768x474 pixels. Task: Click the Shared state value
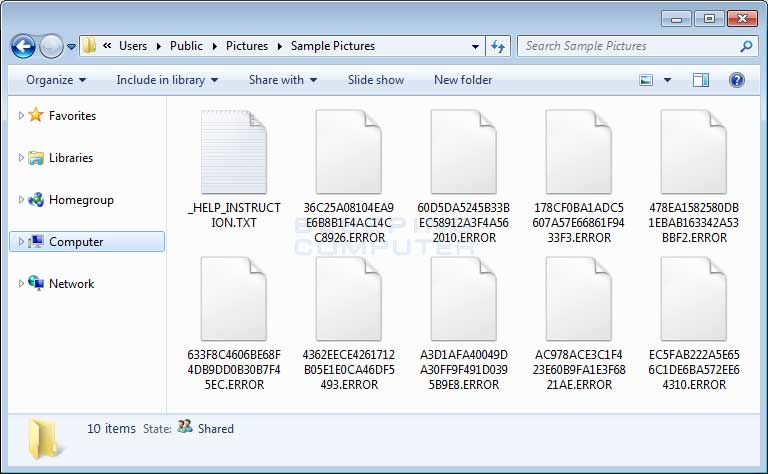click(216, 429)
